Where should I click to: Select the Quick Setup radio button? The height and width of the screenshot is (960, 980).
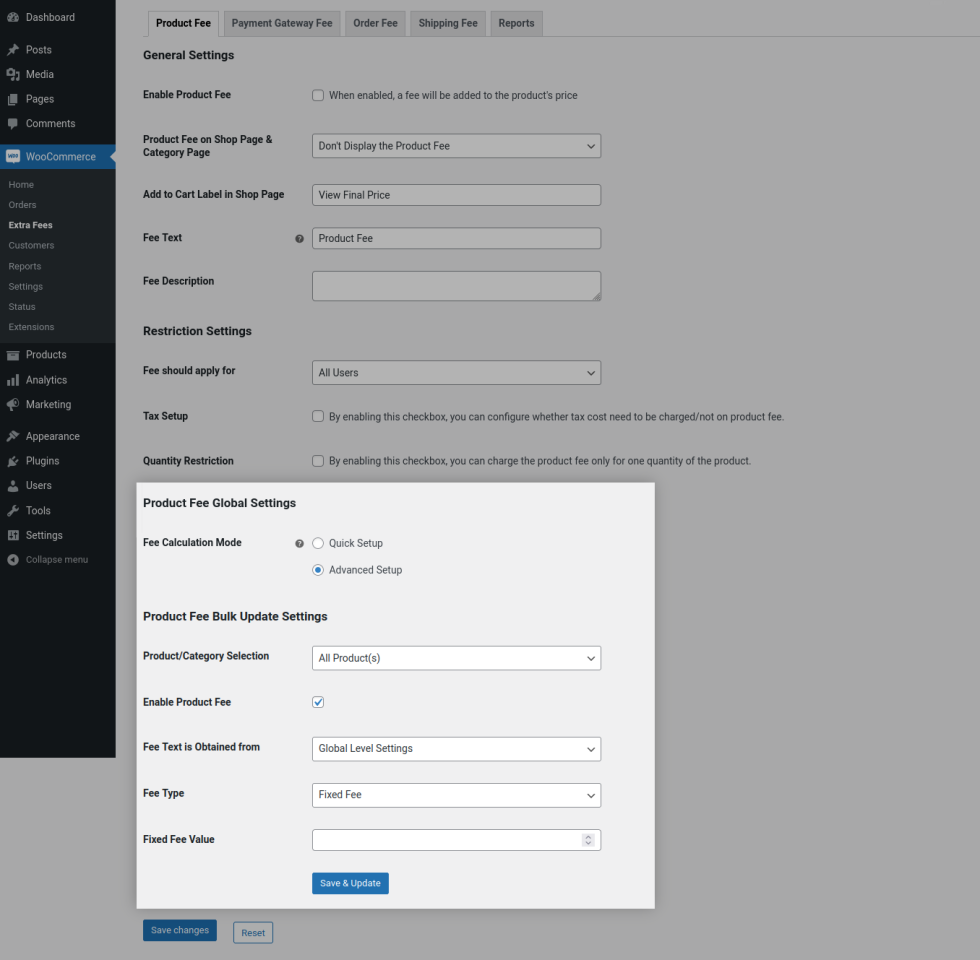coord(318,543)
